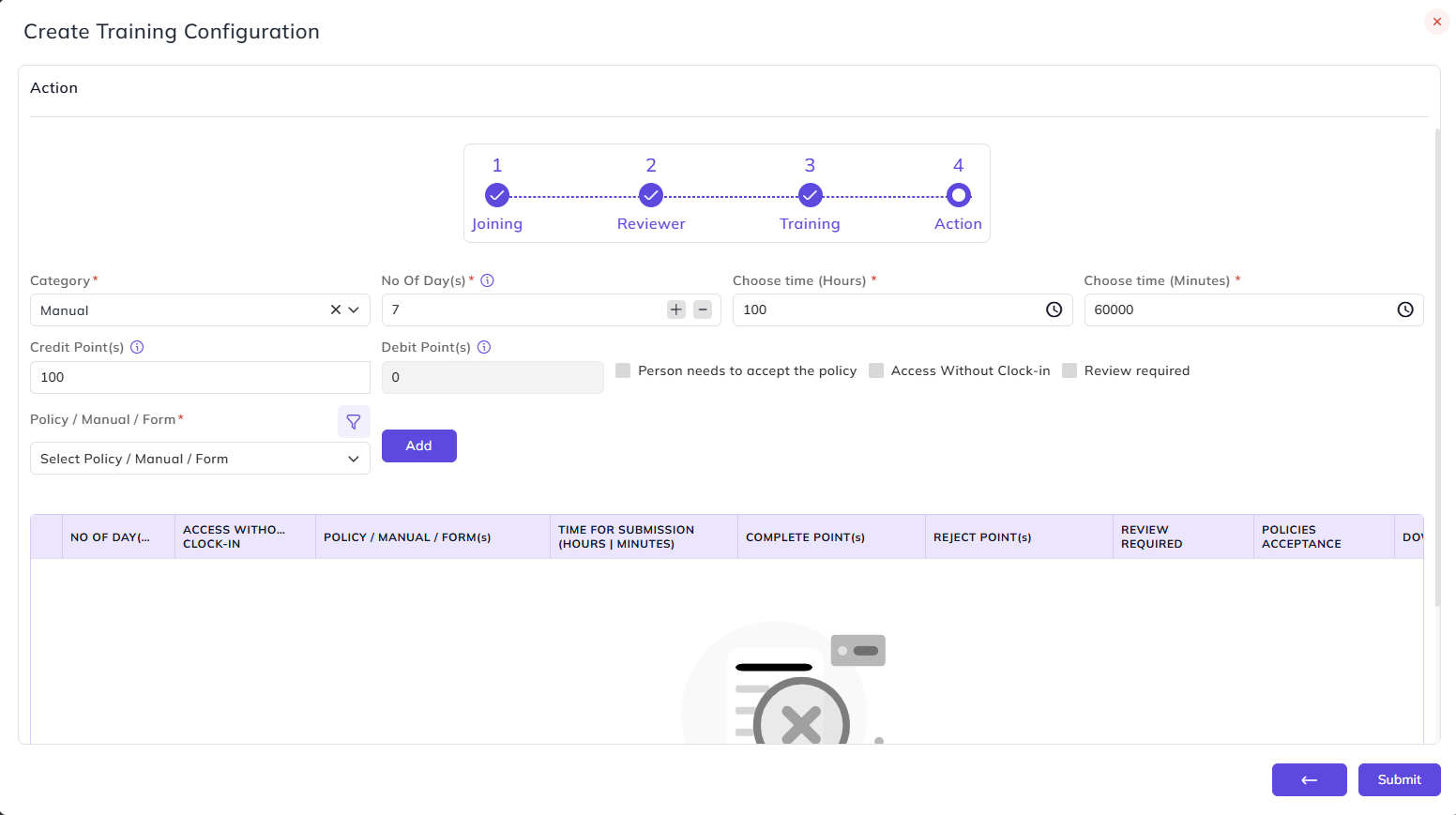Click the Debit Point(s) field
1456x815 pixels.
tap(493, 377)
